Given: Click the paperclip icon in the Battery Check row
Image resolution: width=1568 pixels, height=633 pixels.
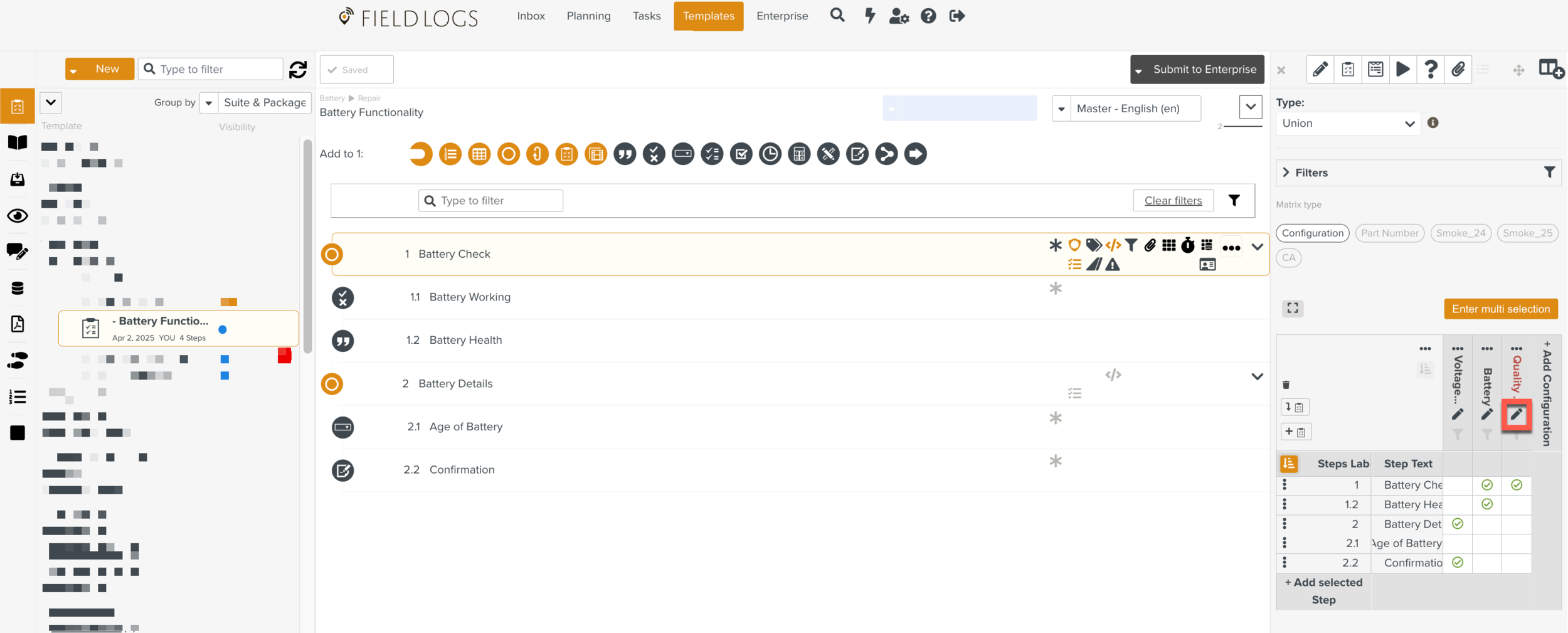Looking at the screenshot, I should pos(1149,245).
